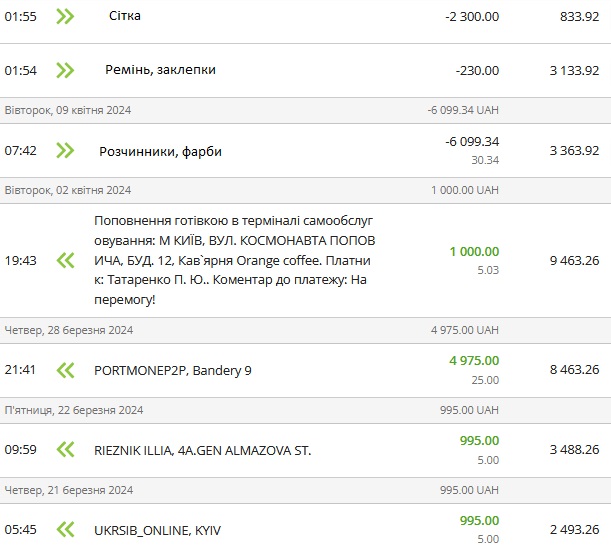Click the incoming arrow for RIEZNIK ILLIA transfer
The image size is (611, 549).
(65, 450)
